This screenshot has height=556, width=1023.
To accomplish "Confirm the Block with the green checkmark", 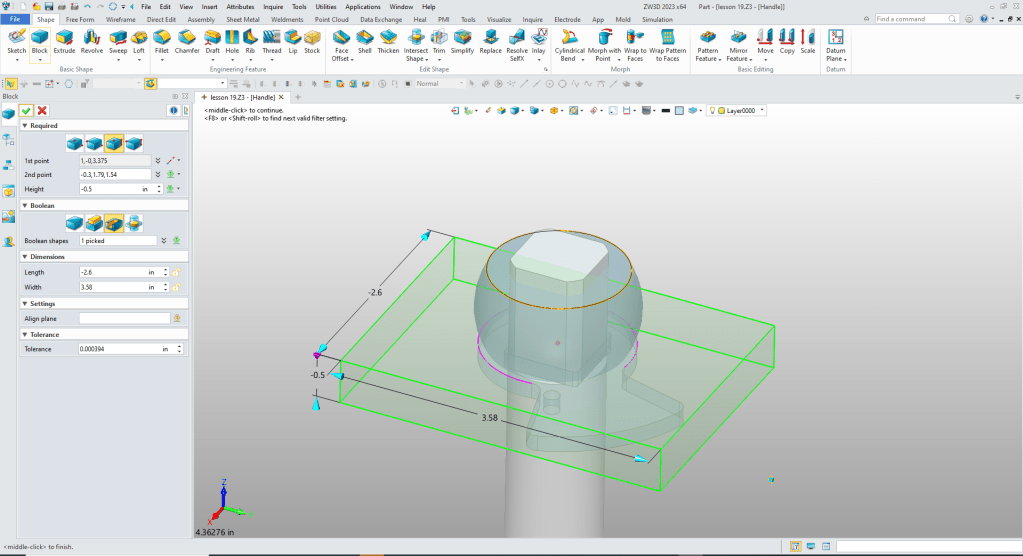I will 26,110.
